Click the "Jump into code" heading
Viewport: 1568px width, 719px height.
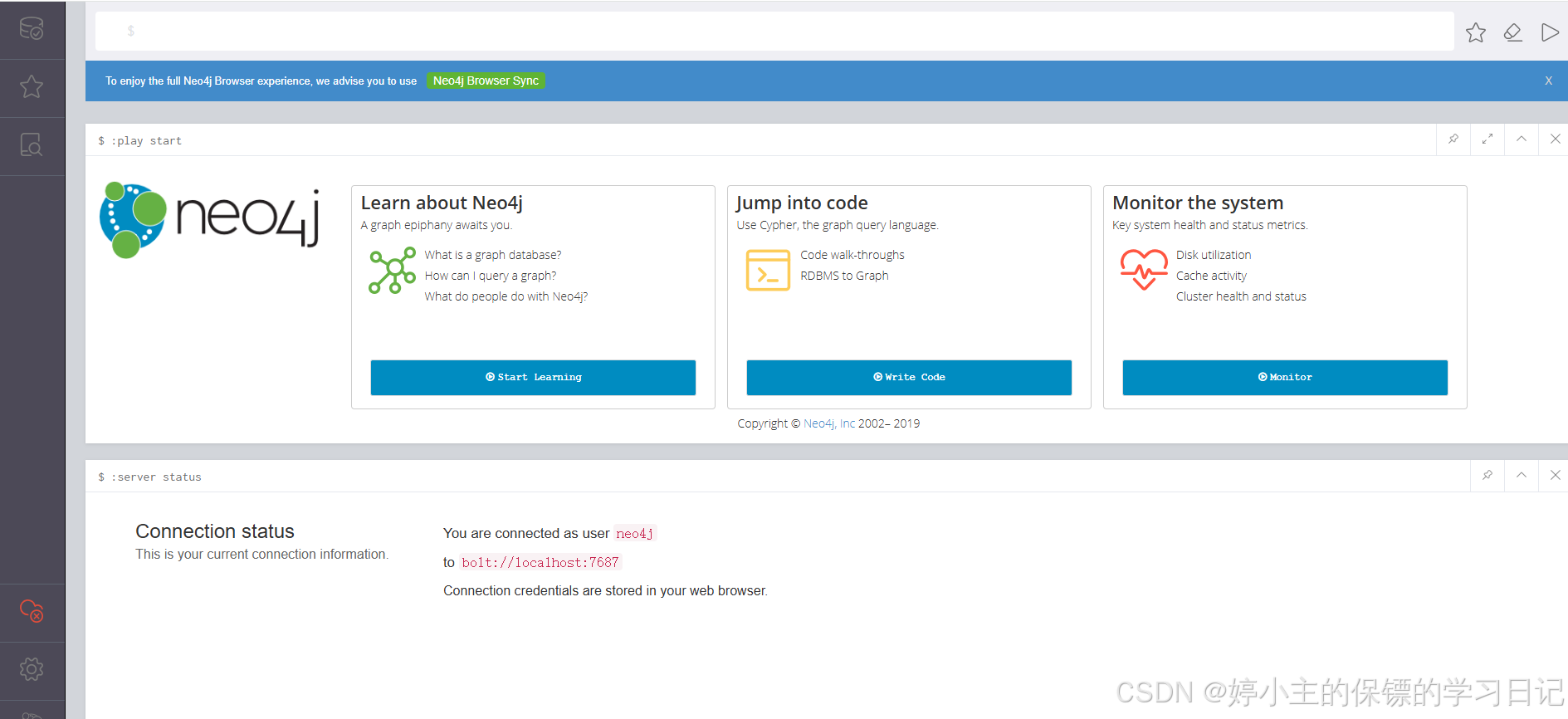click(x=802, y=203)
